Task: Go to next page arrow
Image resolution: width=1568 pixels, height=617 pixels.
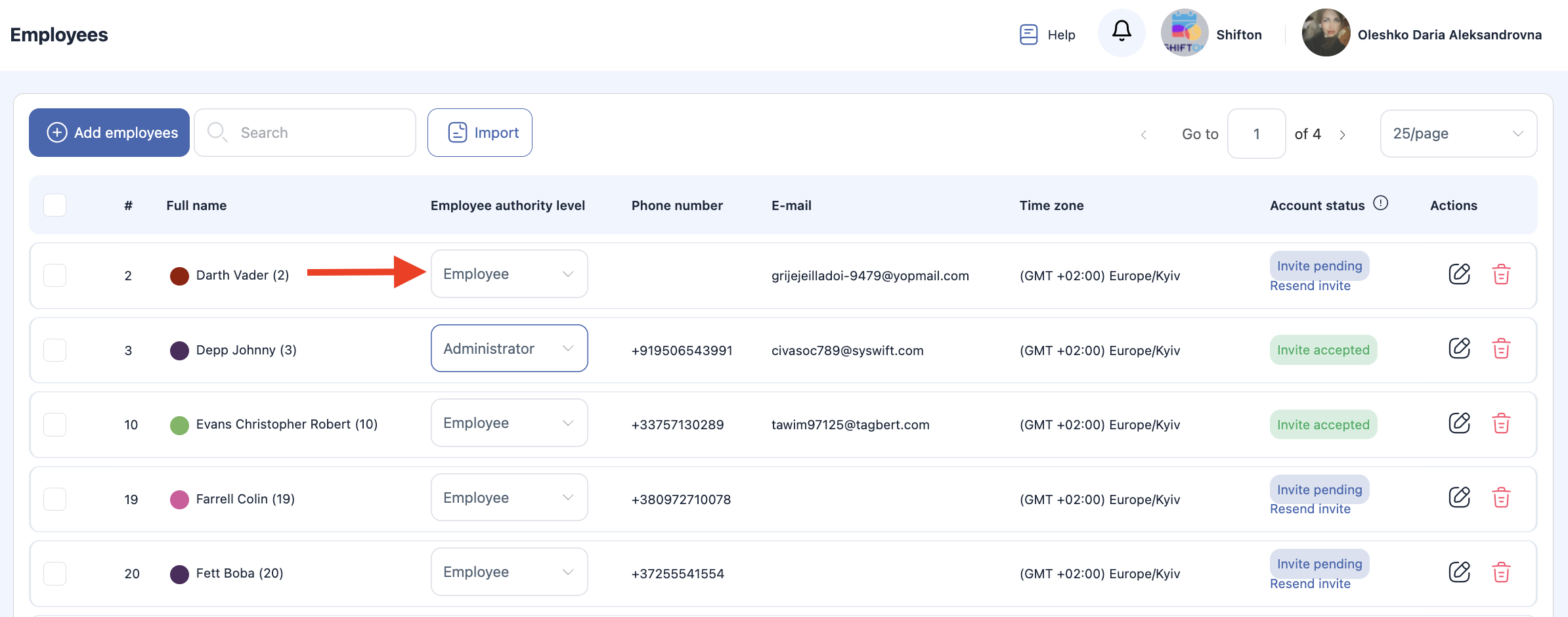Action: point(1343,135)
